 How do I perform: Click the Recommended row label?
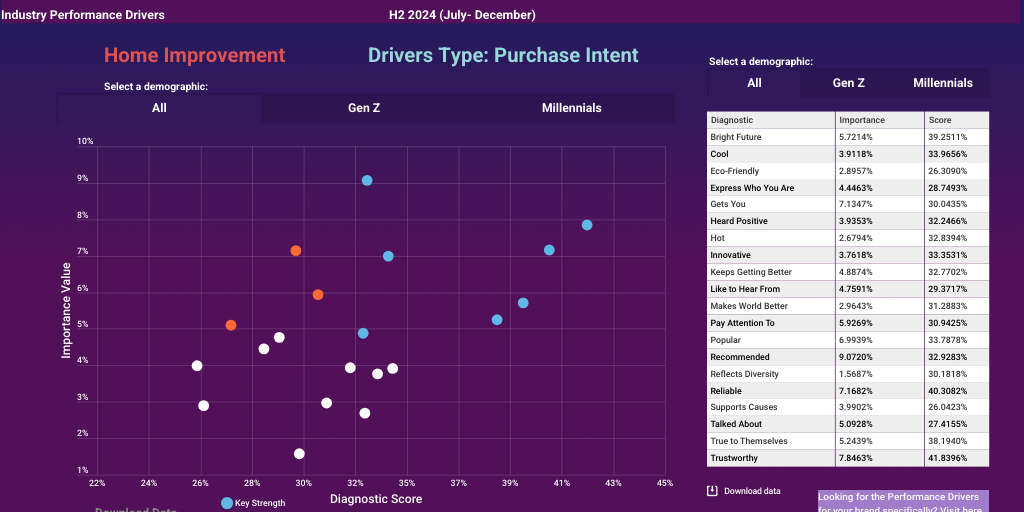coord(740,357)
